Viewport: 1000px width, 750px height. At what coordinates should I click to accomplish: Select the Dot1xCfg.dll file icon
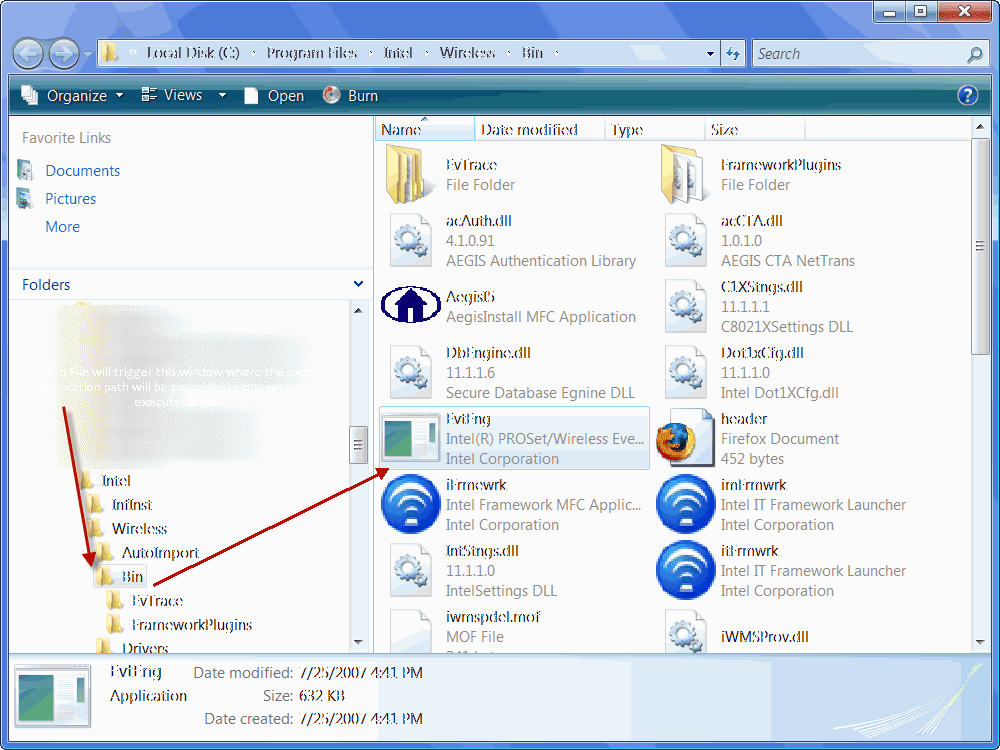[686, 372]
